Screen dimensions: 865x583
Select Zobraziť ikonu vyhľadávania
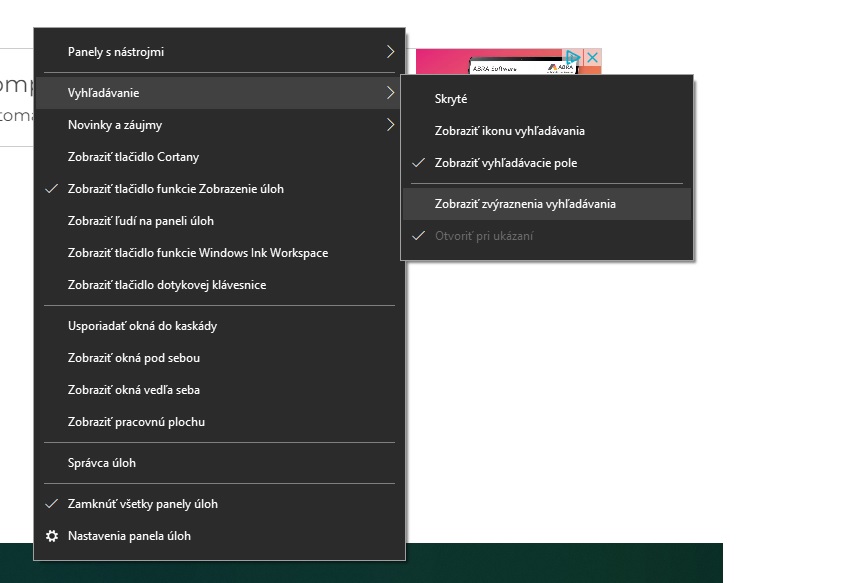(x=547, y=131)
